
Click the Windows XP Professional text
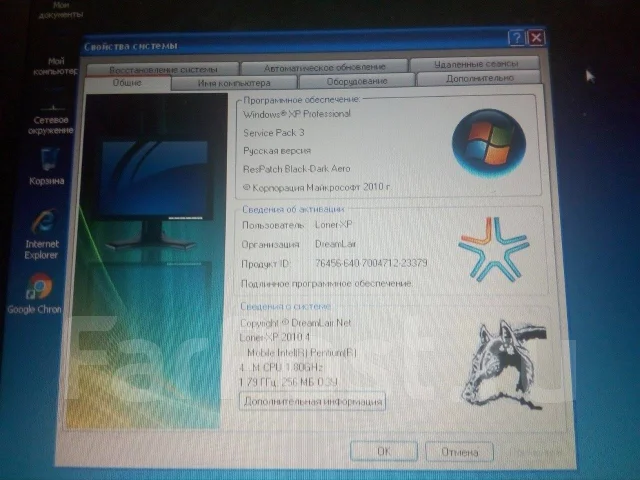pyautogui.click(x=297, y=114)
